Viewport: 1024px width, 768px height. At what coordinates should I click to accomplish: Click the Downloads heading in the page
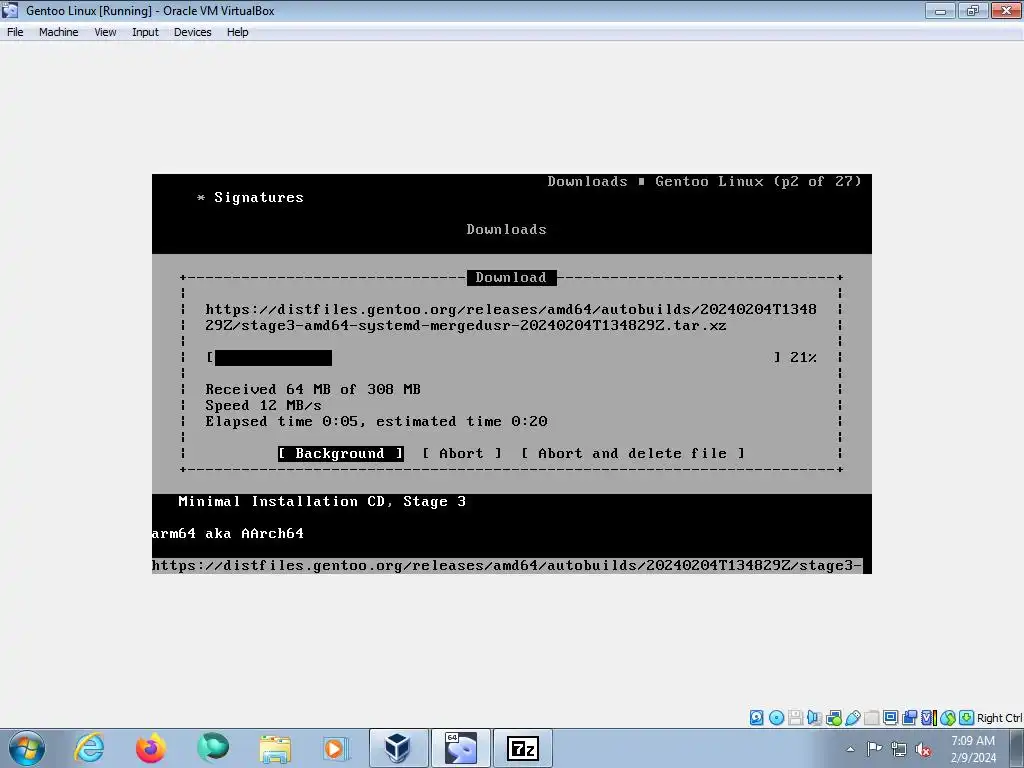(x=506, y=229)
